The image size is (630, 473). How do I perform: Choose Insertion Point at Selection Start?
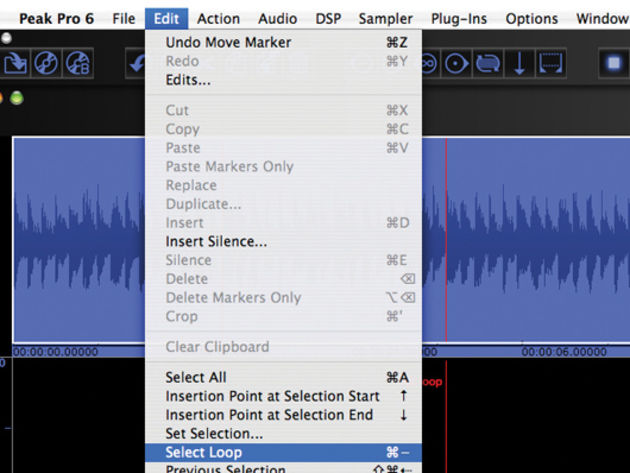(283, 396)
